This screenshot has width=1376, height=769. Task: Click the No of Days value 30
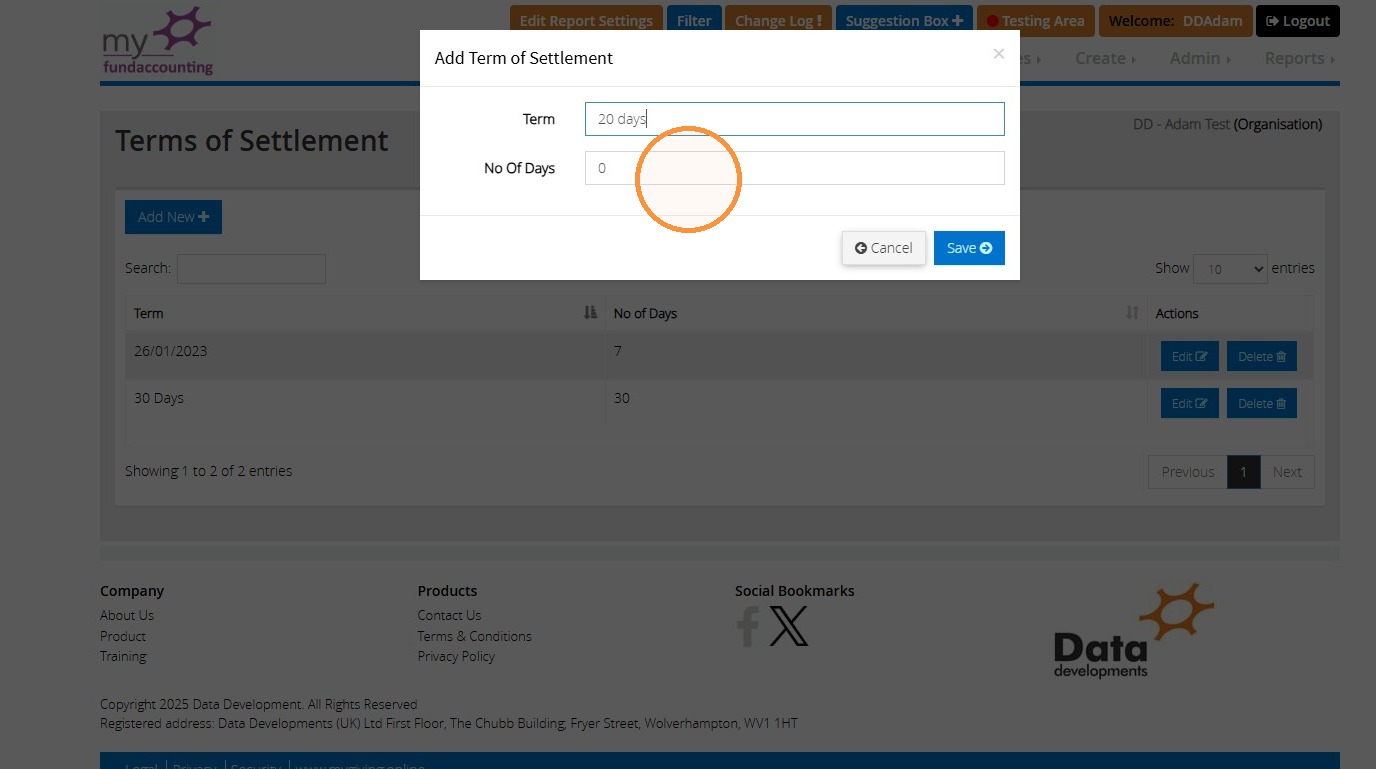pyautogui.click(x=876, y=402)
